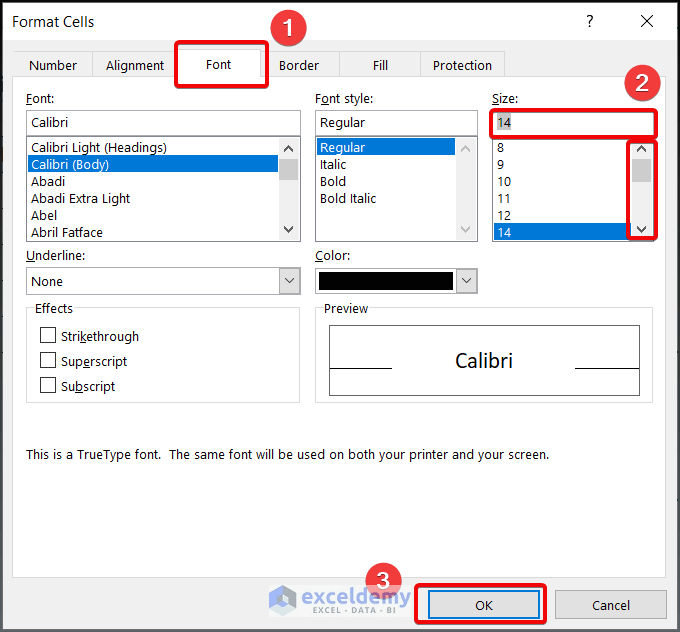Select Calibri (Body) in font list
Screen dimensions: 680x632
point(154,164)
